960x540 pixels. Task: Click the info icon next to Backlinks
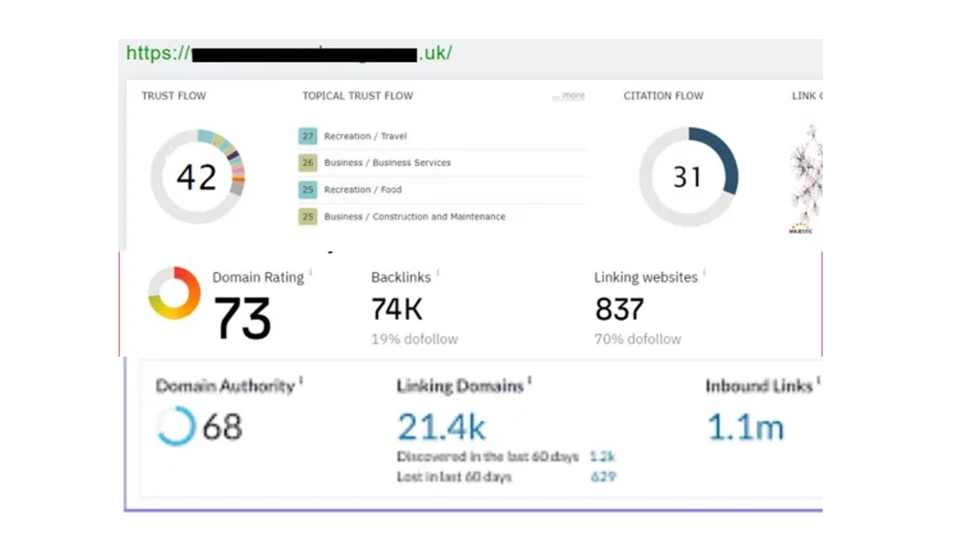(438, 272)
